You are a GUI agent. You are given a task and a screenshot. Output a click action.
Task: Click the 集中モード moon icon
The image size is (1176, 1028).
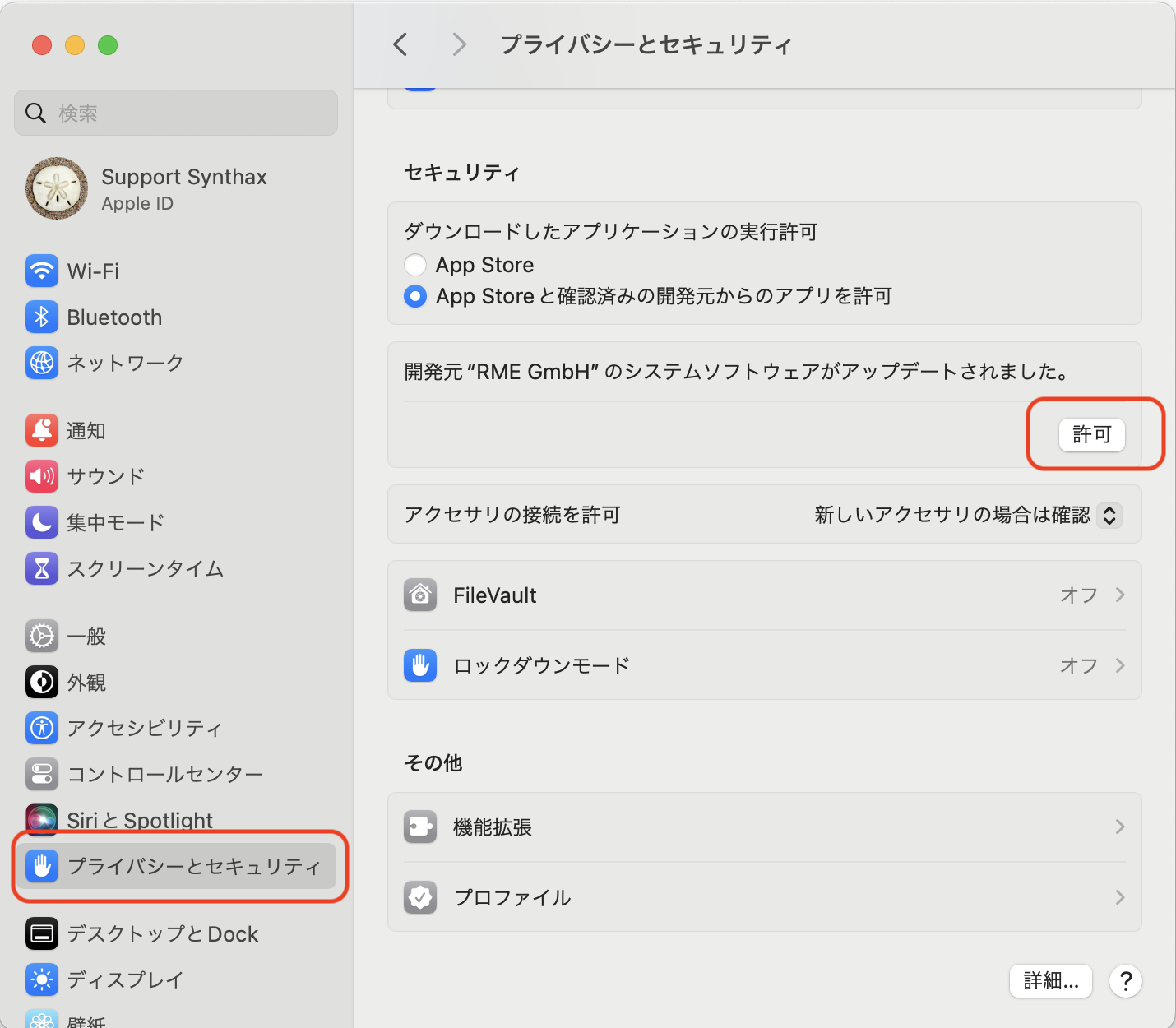42,522
